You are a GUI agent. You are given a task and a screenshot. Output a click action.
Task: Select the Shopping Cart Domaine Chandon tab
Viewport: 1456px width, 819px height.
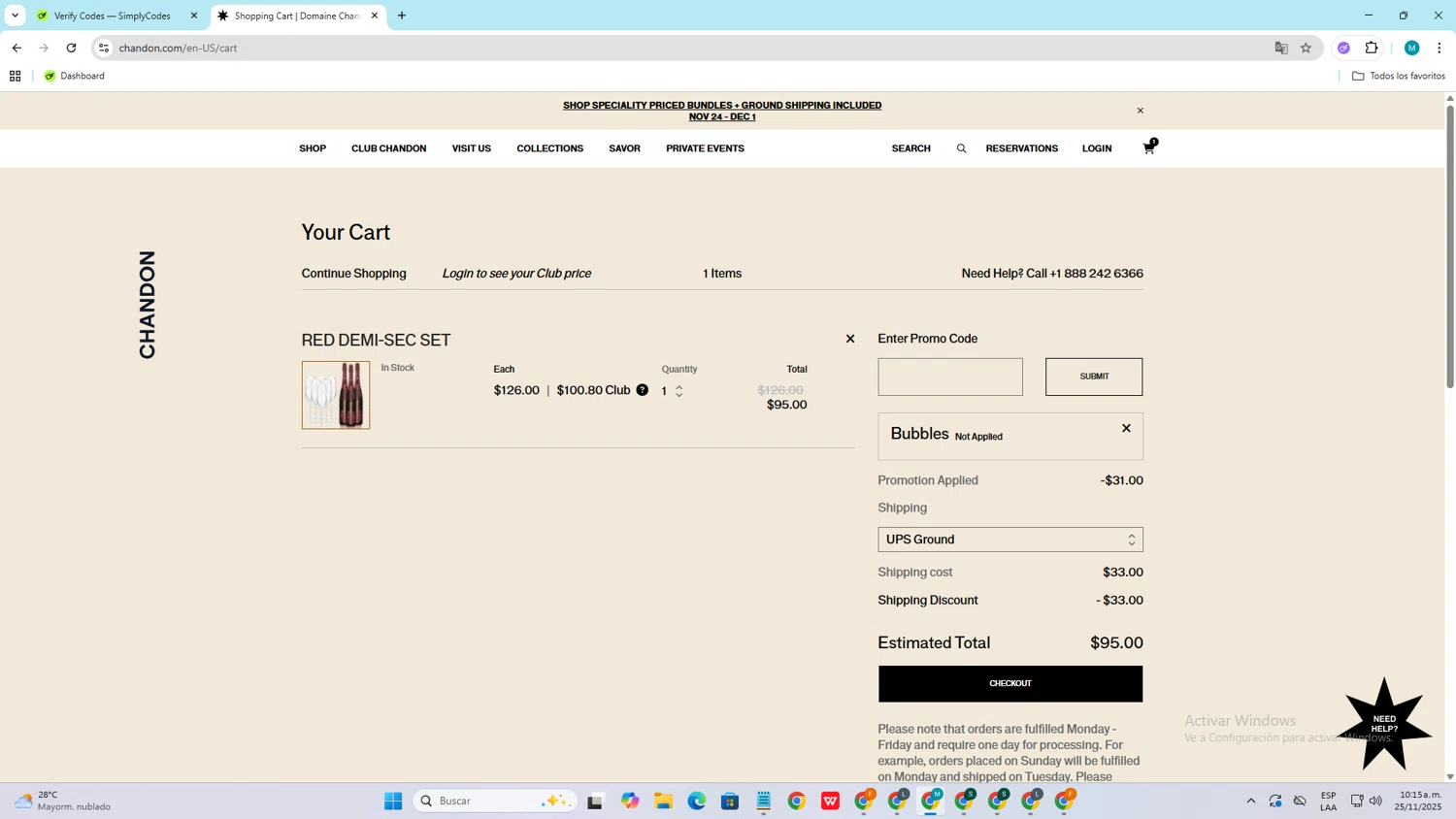296,16
